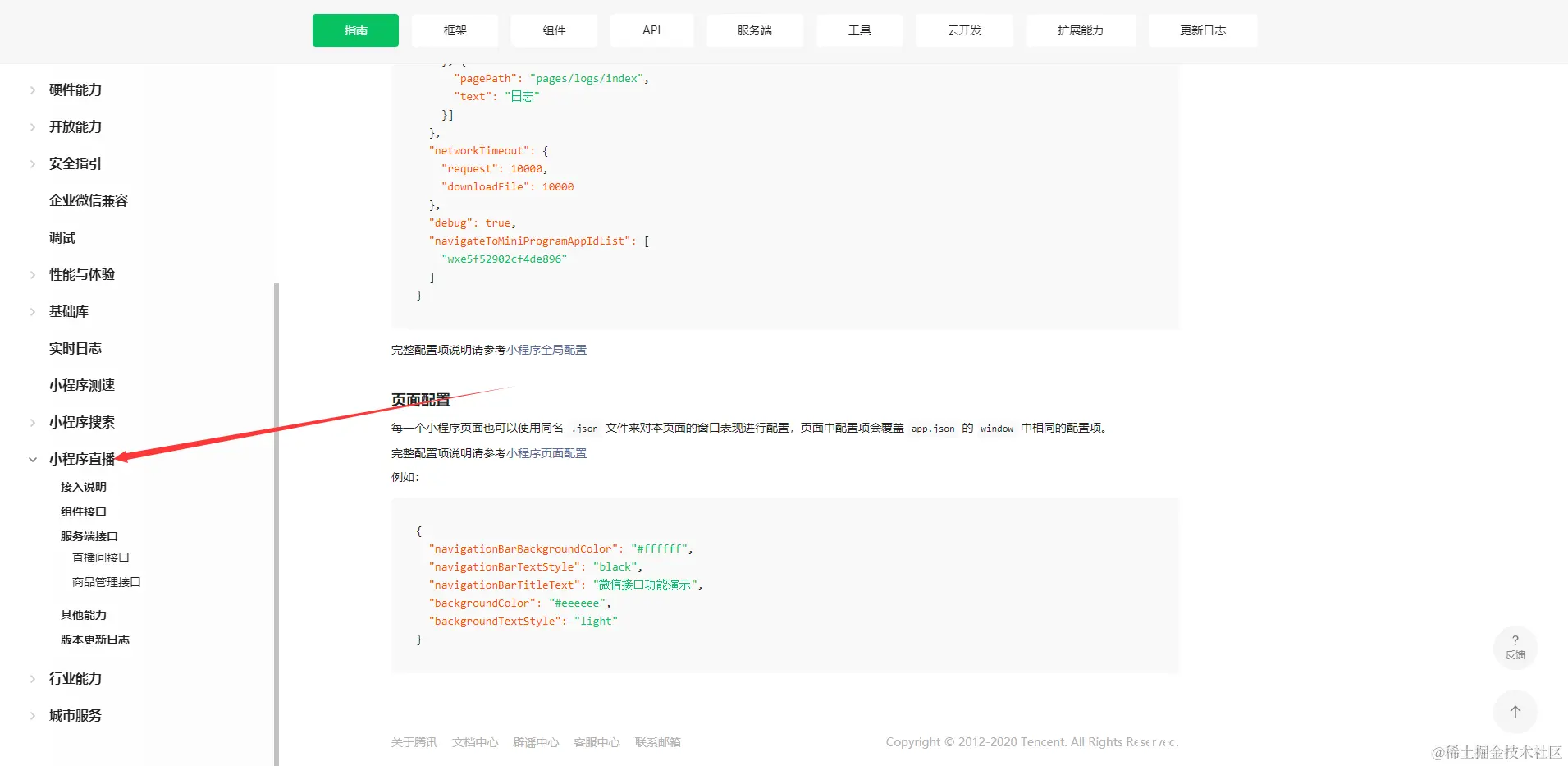Image resolution: width=1568 pixels, height=766 pixels.
Task: Click the 文档中心 footer link
Action: click(474, 742)
